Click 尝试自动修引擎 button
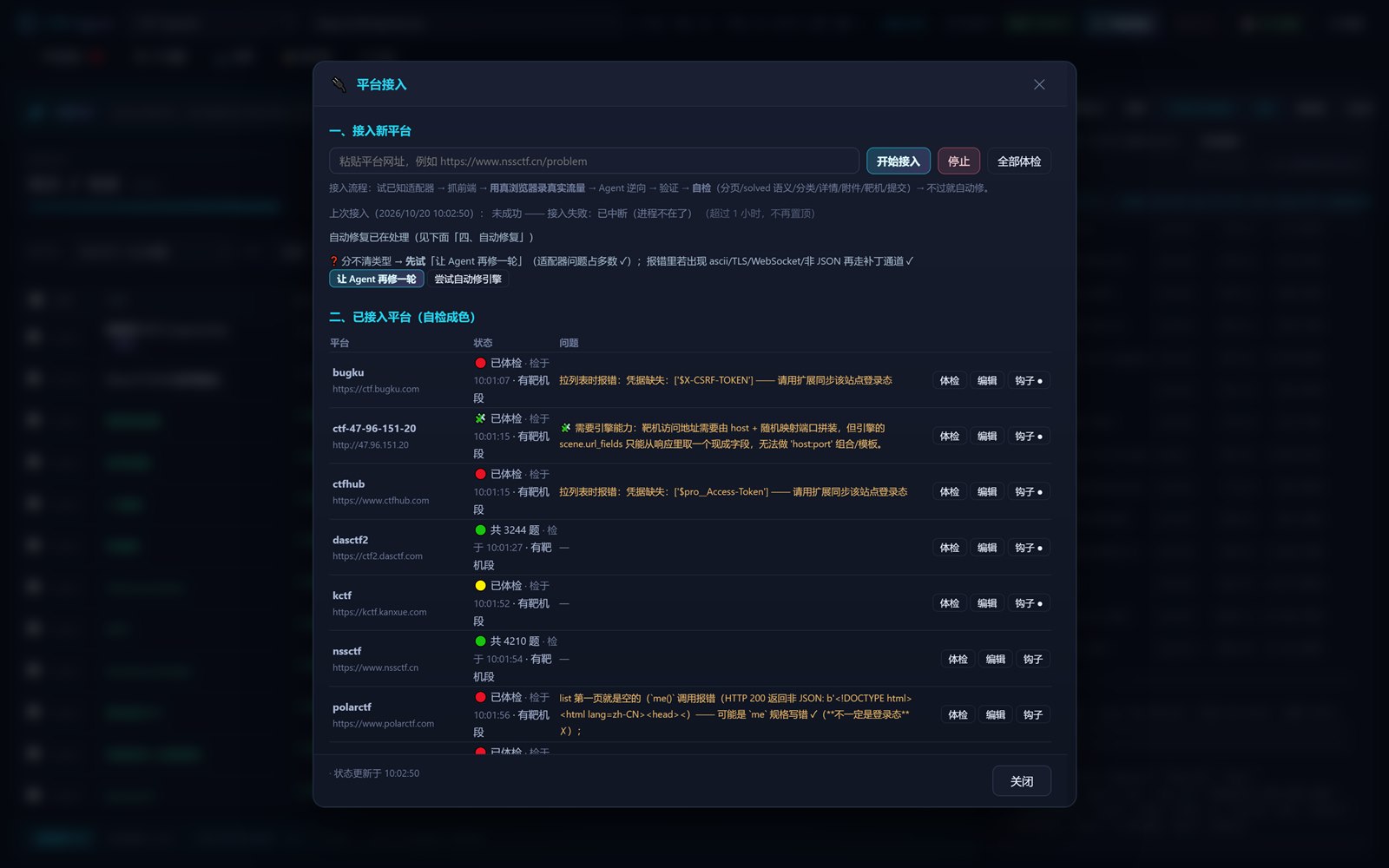This screenshot has width=1389, height=868. click(468, 279)
